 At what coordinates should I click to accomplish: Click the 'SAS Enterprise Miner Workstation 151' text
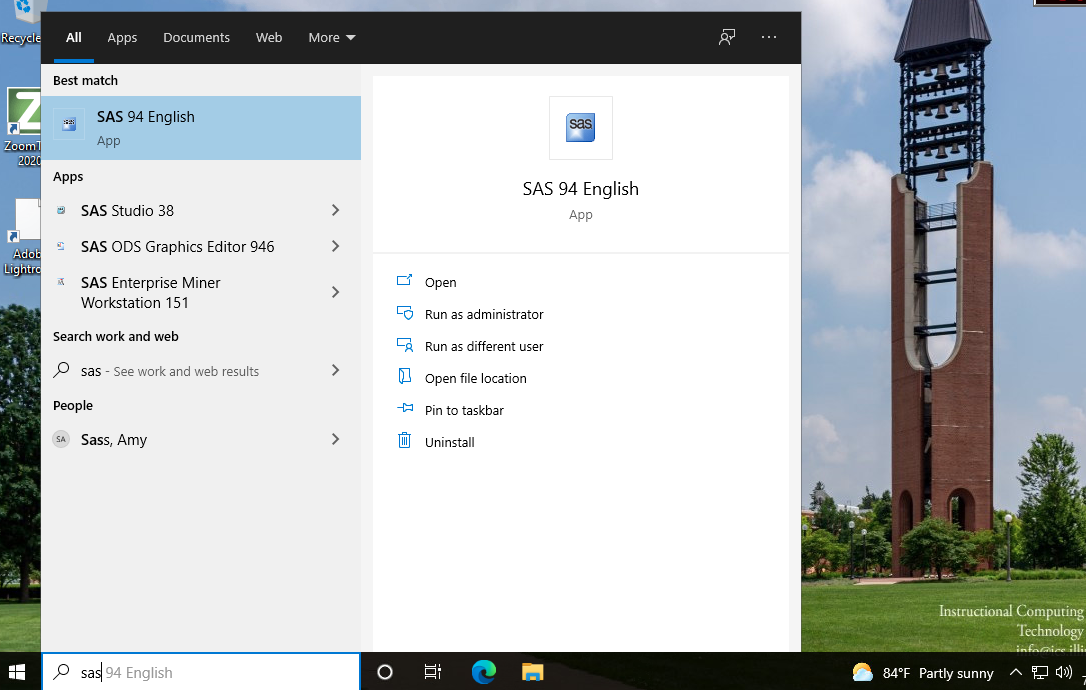(x=150, y=292)
